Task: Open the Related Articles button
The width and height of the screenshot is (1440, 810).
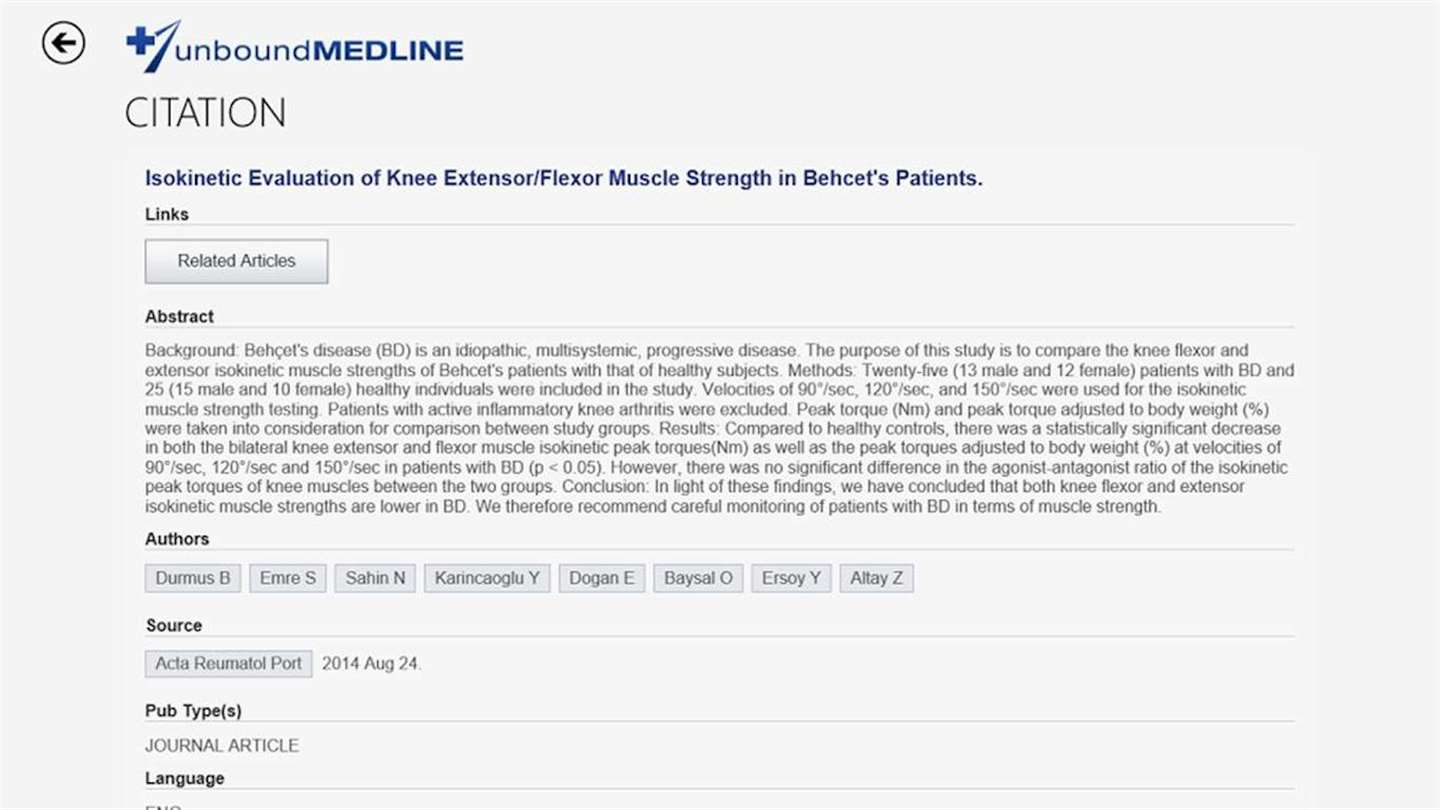Action: (x=236, y=261)
